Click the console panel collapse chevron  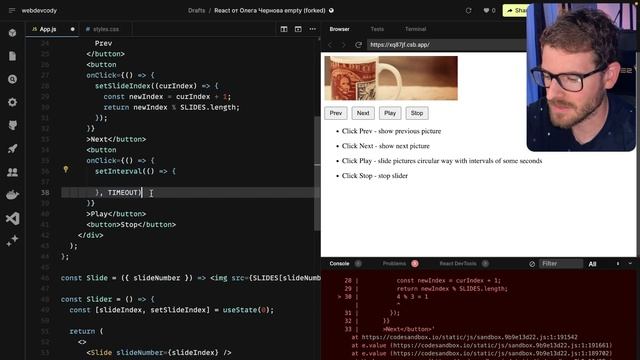pyautogui.click(x=630, y=264)
